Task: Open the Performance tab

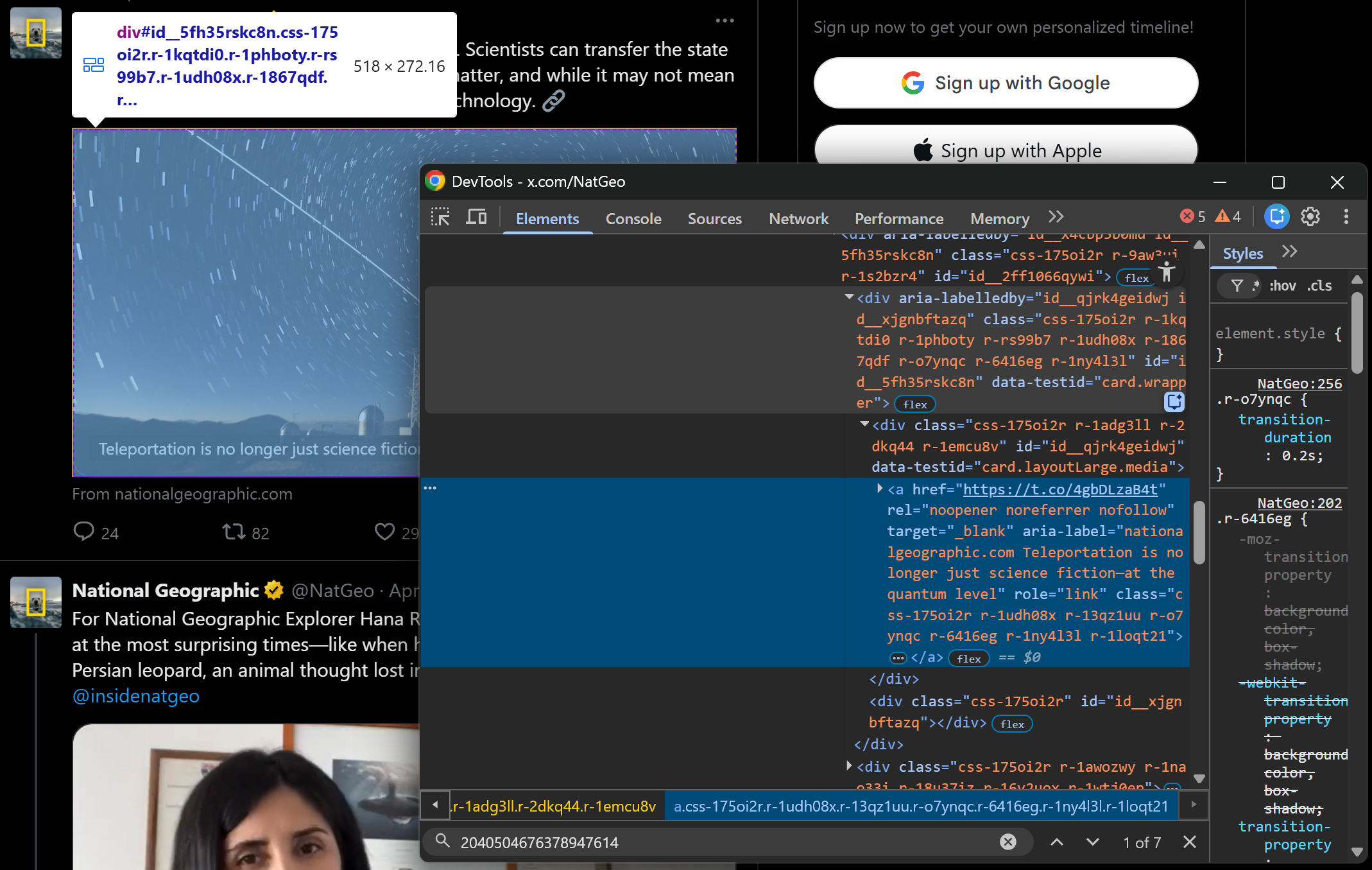Action: pyautogui.click(x=899, y=218)
